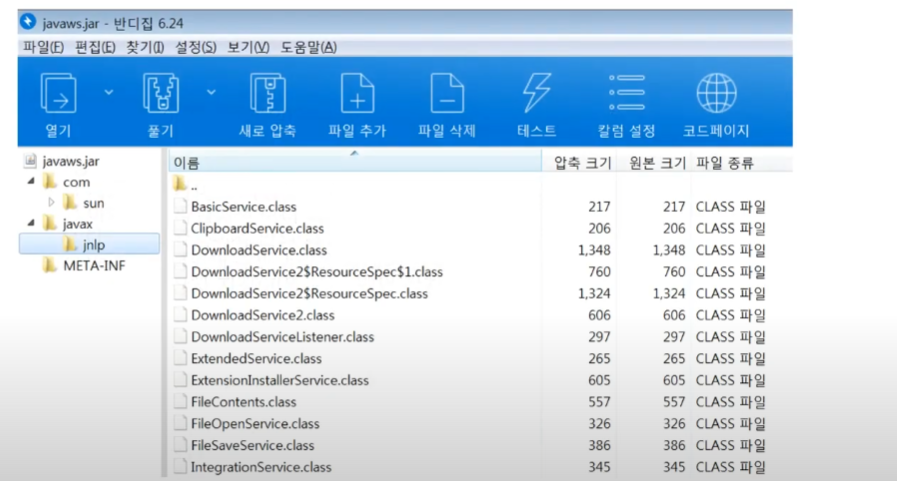897x481 pixels.
Task: Click the Extract (풀기) toolbar icon
Action: tap(161, 93)
